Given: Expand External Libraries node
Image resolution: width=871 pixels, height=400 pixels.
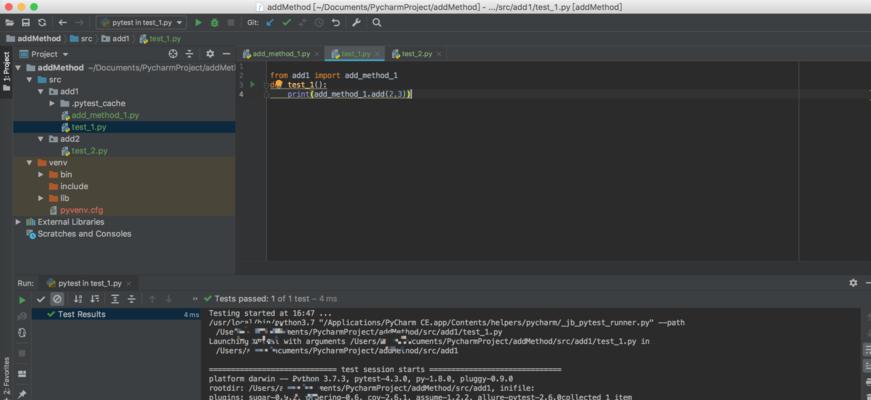Looking at the screenshot, I should 18,222.
